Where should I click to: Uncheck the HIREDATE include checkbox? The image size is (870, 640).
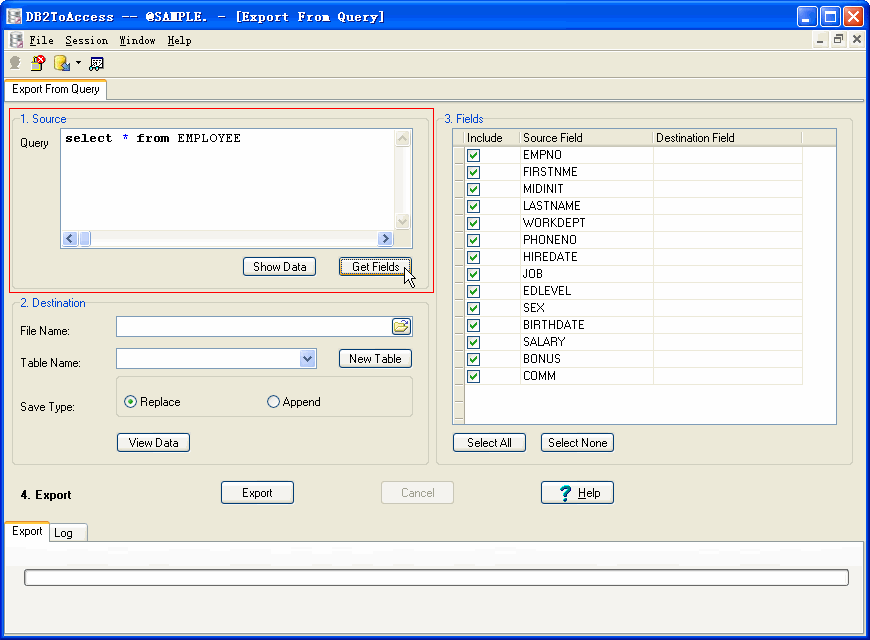(x=473, y=257)
